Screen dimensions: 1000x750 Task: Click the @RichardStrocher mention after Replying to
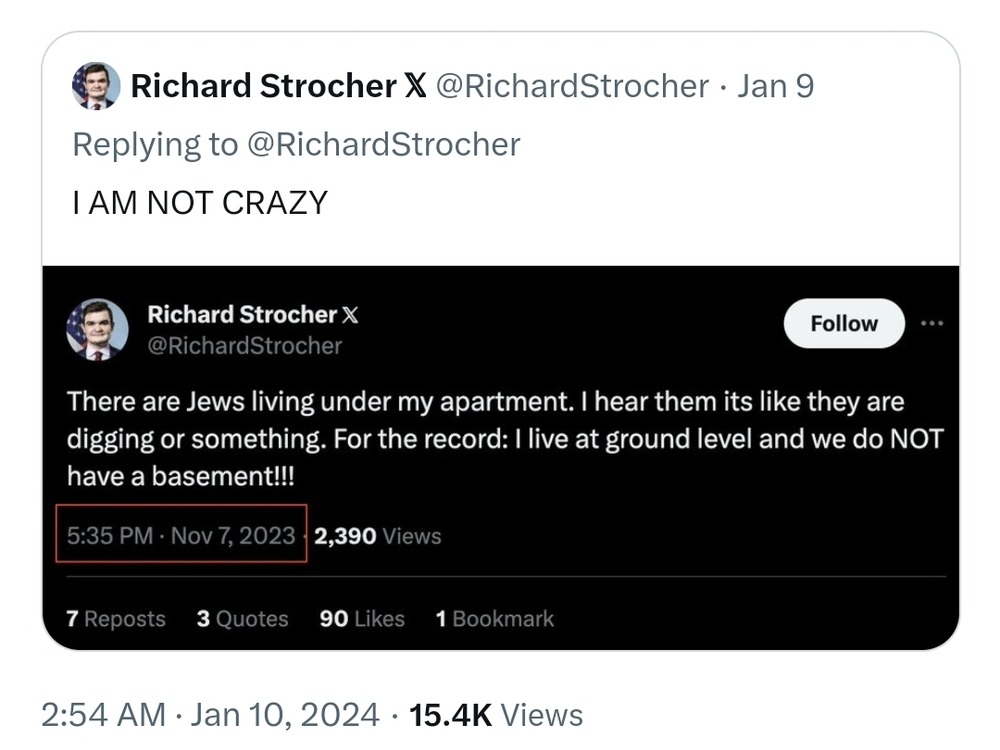(383, 144)
